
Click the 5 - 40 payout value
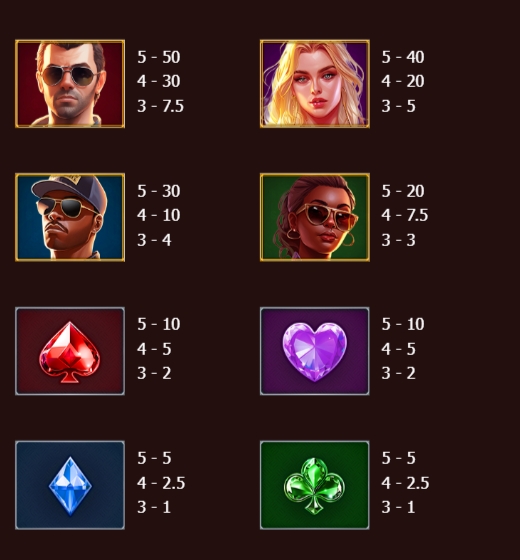(x=403, y=57)
